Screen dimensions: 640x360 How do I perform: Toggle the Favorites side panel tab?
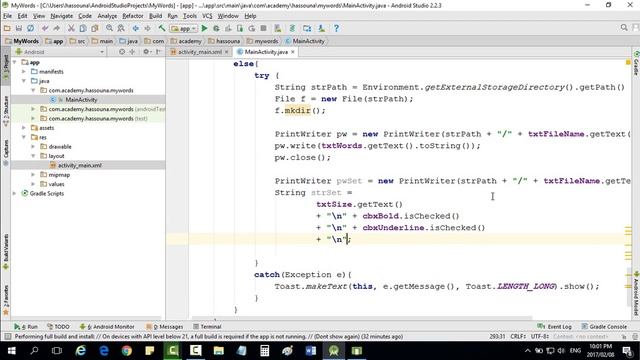(x=6, y=301)
